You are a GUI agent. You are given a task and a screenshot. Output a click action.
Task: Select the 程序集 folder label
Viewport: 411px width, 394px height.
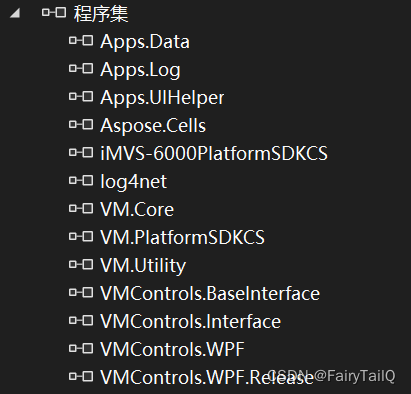click(101, 14)
